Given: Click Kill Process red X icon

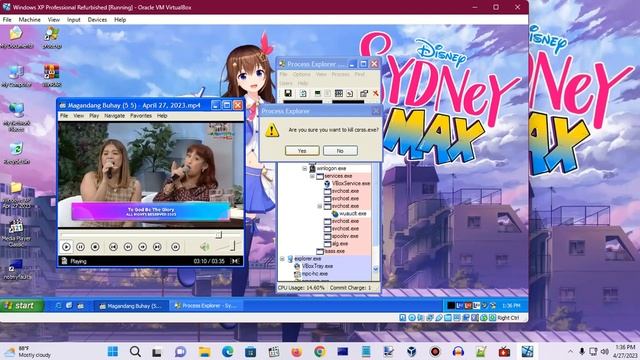Looking at the screenshot, I should [x=376, y=93].
